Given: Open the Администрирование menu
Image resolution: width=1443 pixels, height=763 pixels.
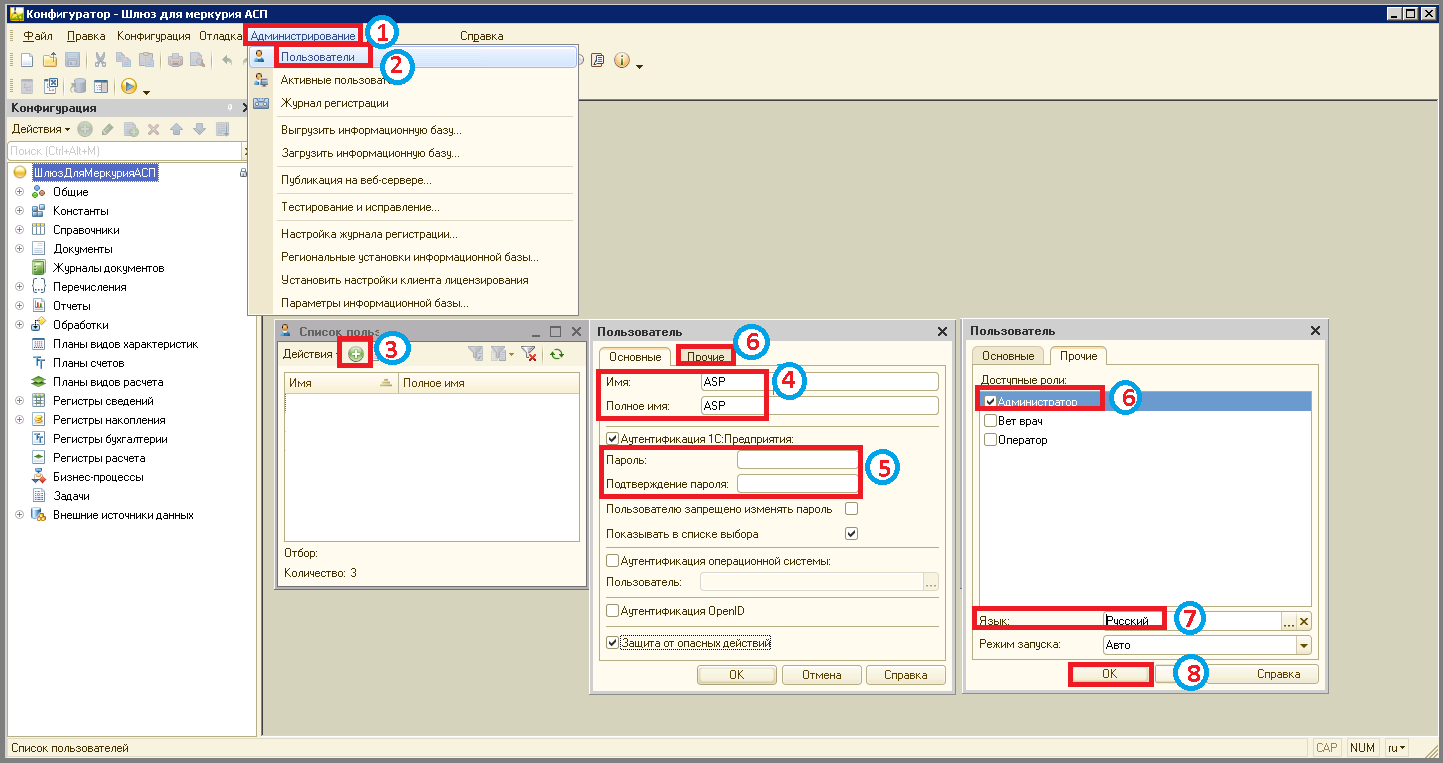Looking at the screenshot, I should coord(303,36).
